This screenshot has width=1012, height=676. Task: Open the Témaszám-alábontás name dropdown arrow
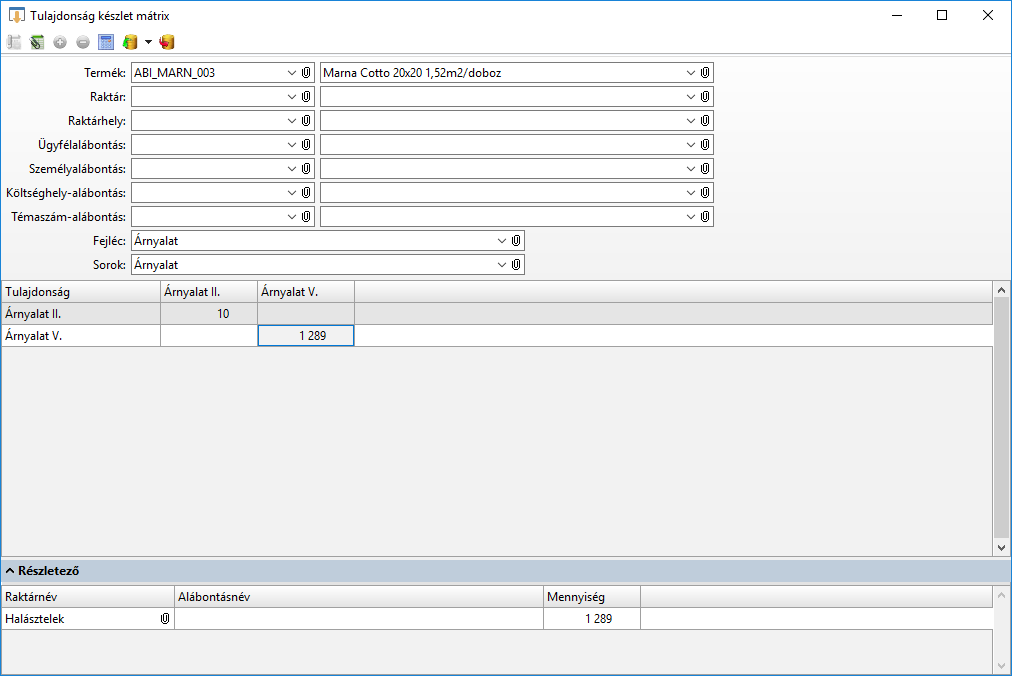tap(691, 216)
